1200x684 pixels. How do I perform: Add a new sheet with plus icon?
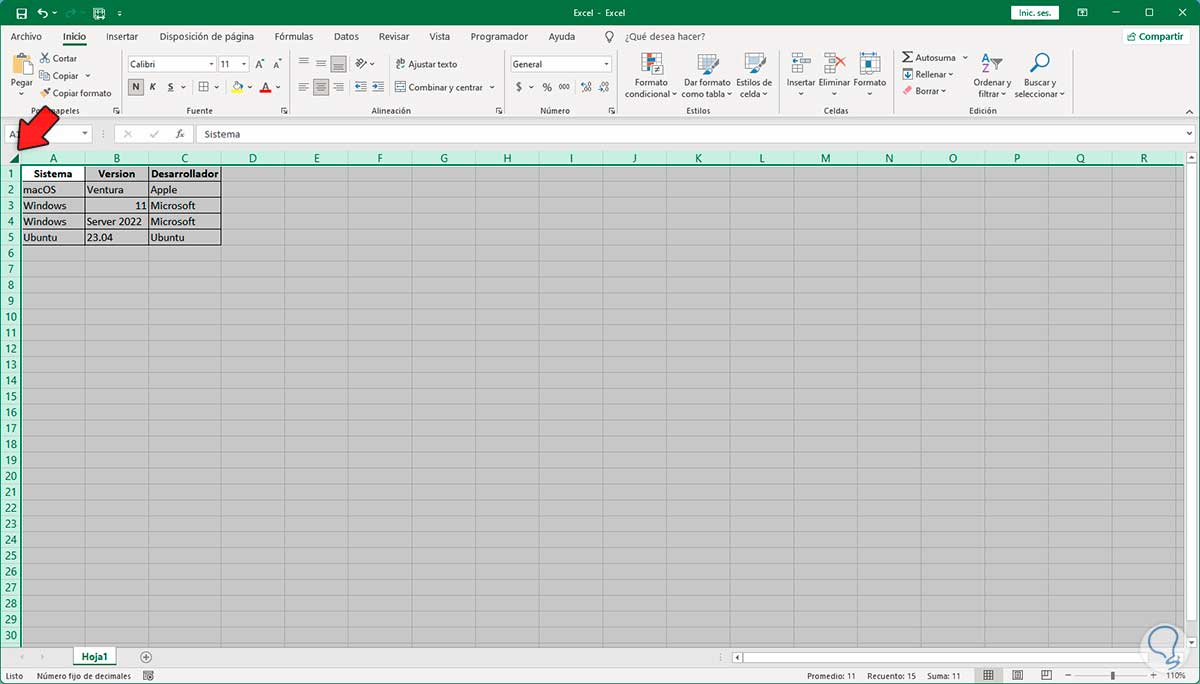(x=146, y=657)
